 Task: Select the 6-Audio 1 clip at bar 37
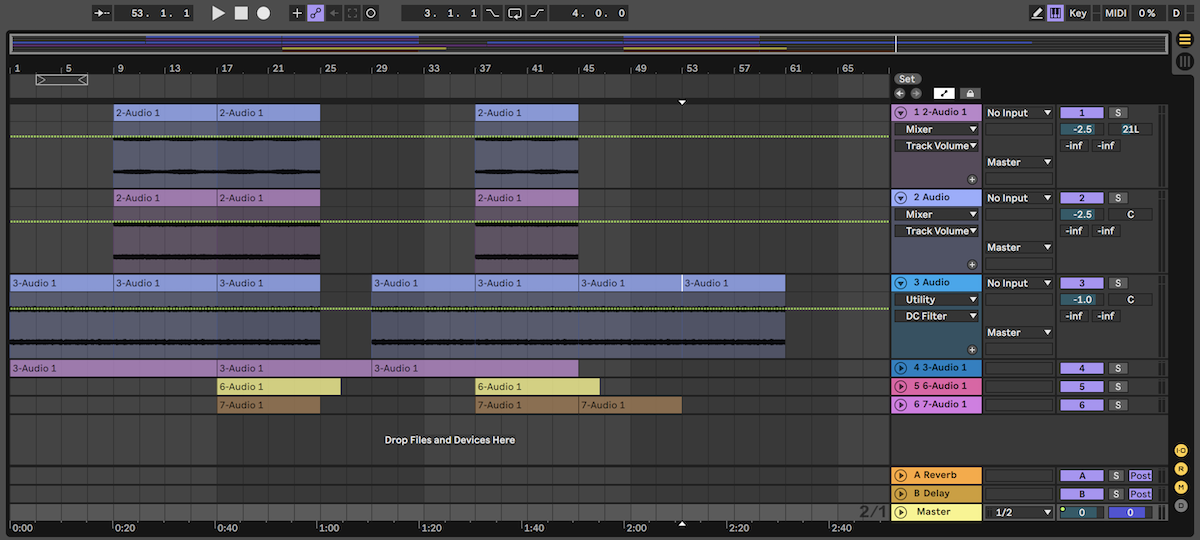pos(537,387)
